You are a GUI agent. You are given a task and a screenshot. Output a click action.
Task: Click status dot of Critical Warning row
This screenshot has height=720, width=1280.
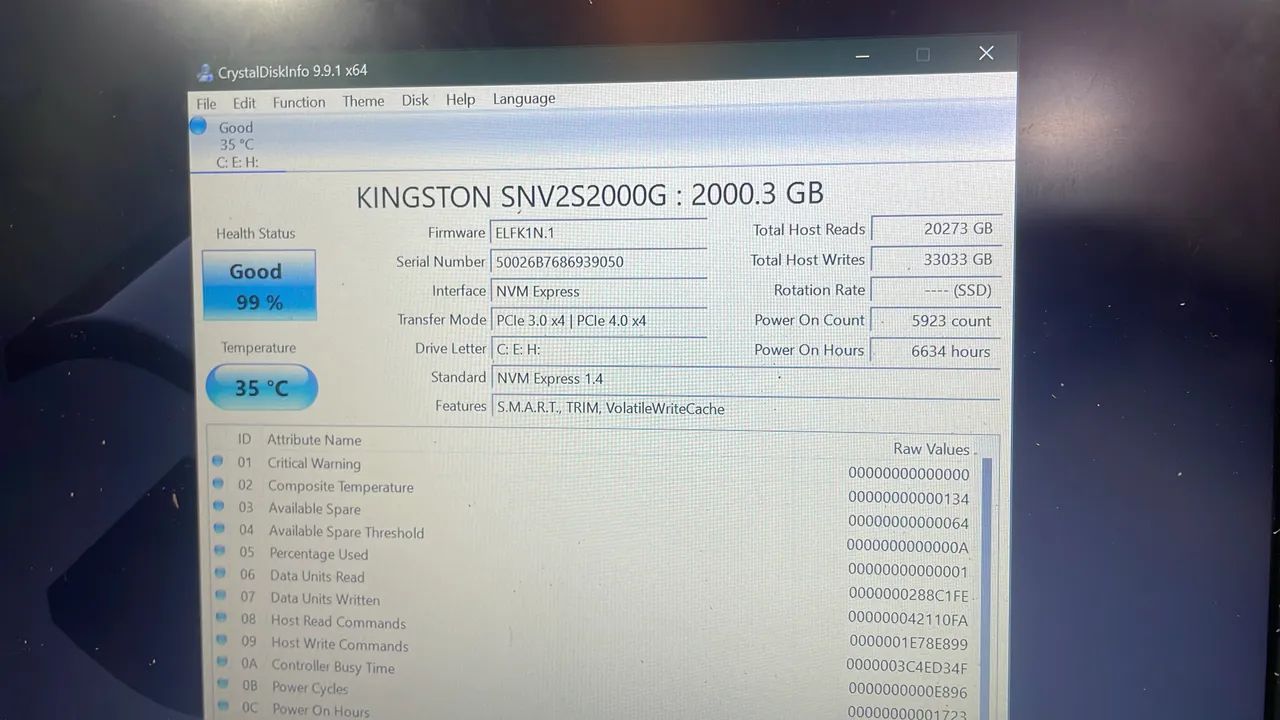pyautogui.click(x=218, y=461)
